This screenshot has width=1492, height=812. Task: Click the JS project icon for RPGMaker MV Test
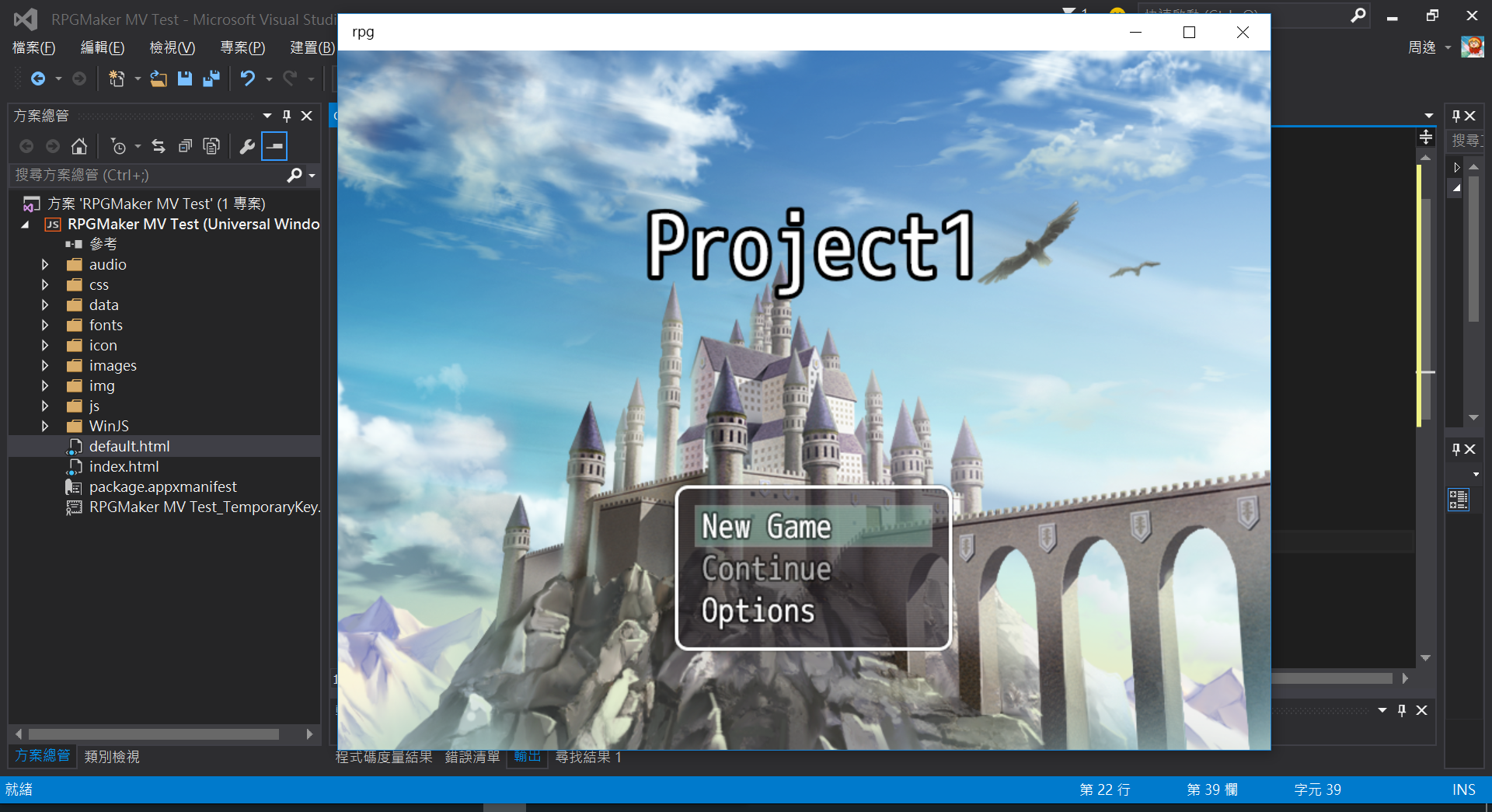coord(53,225)
